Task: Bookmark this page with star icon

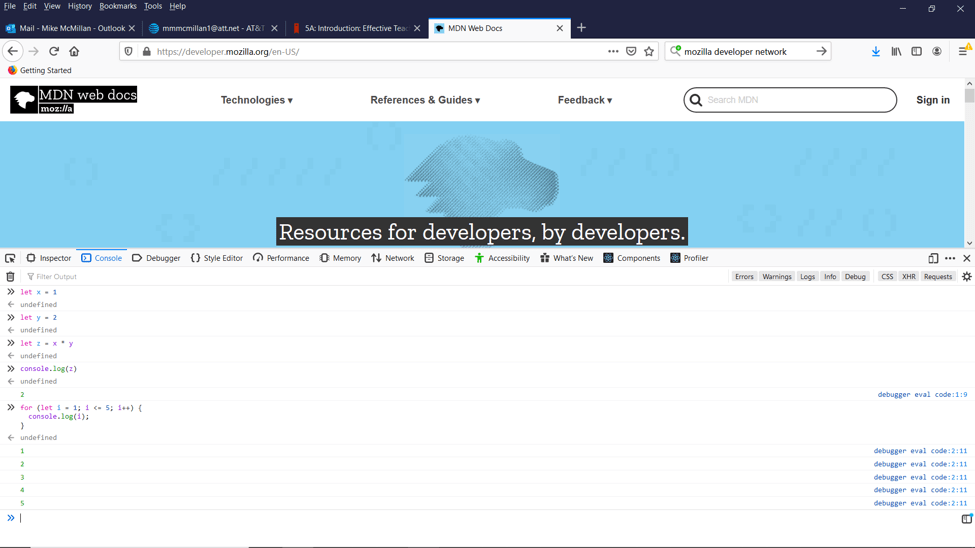Action: (649, 52)
